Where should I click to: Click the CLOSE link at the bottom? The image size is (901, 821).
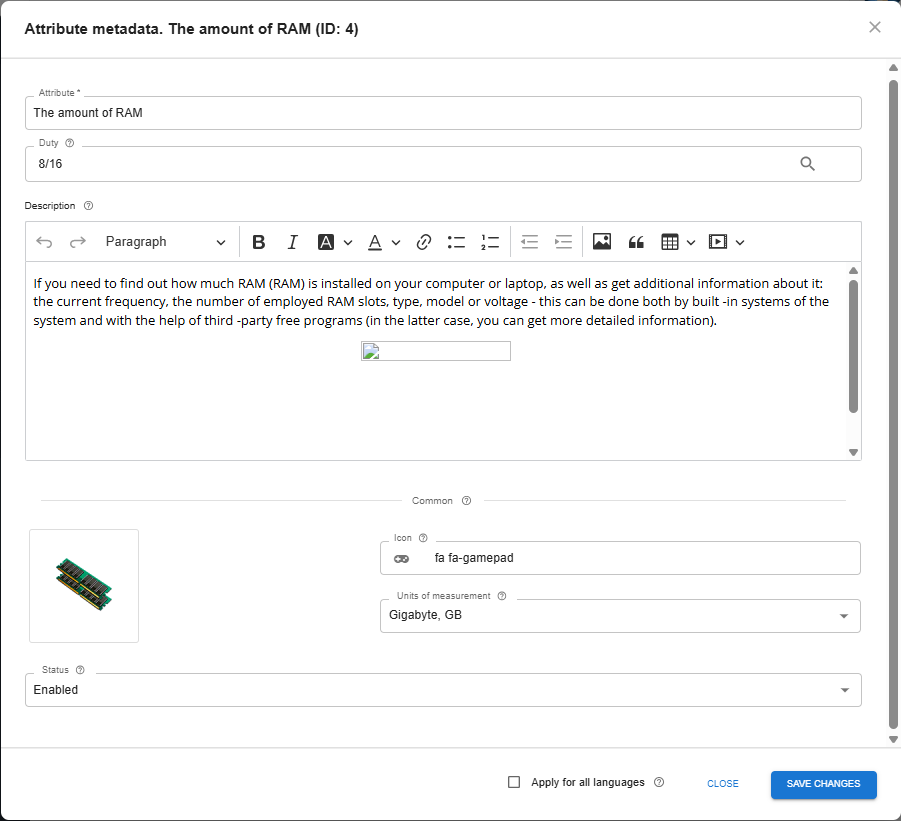pos(722,783)
